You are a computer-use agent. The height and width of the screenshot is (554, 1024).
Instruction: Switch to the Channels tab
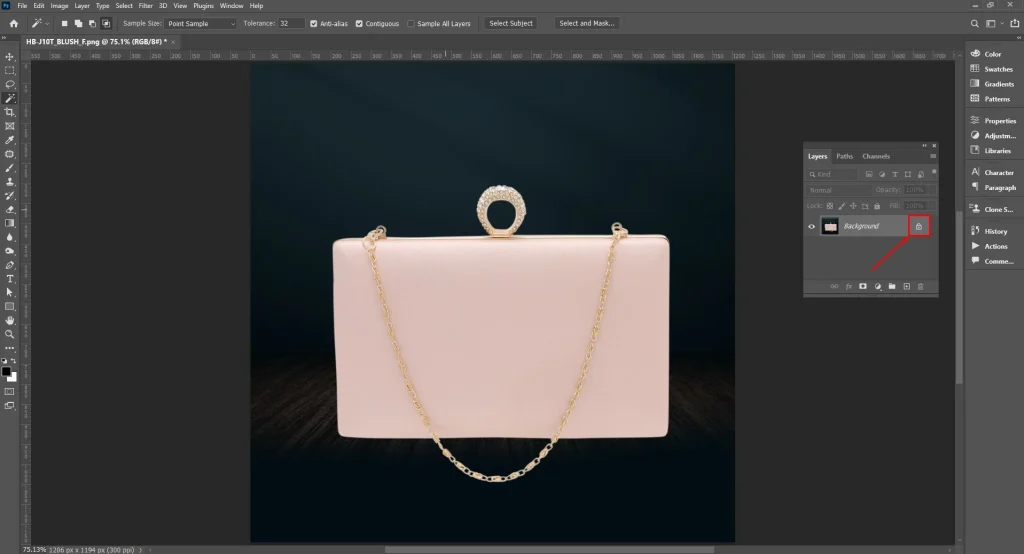tap(876, 156)
